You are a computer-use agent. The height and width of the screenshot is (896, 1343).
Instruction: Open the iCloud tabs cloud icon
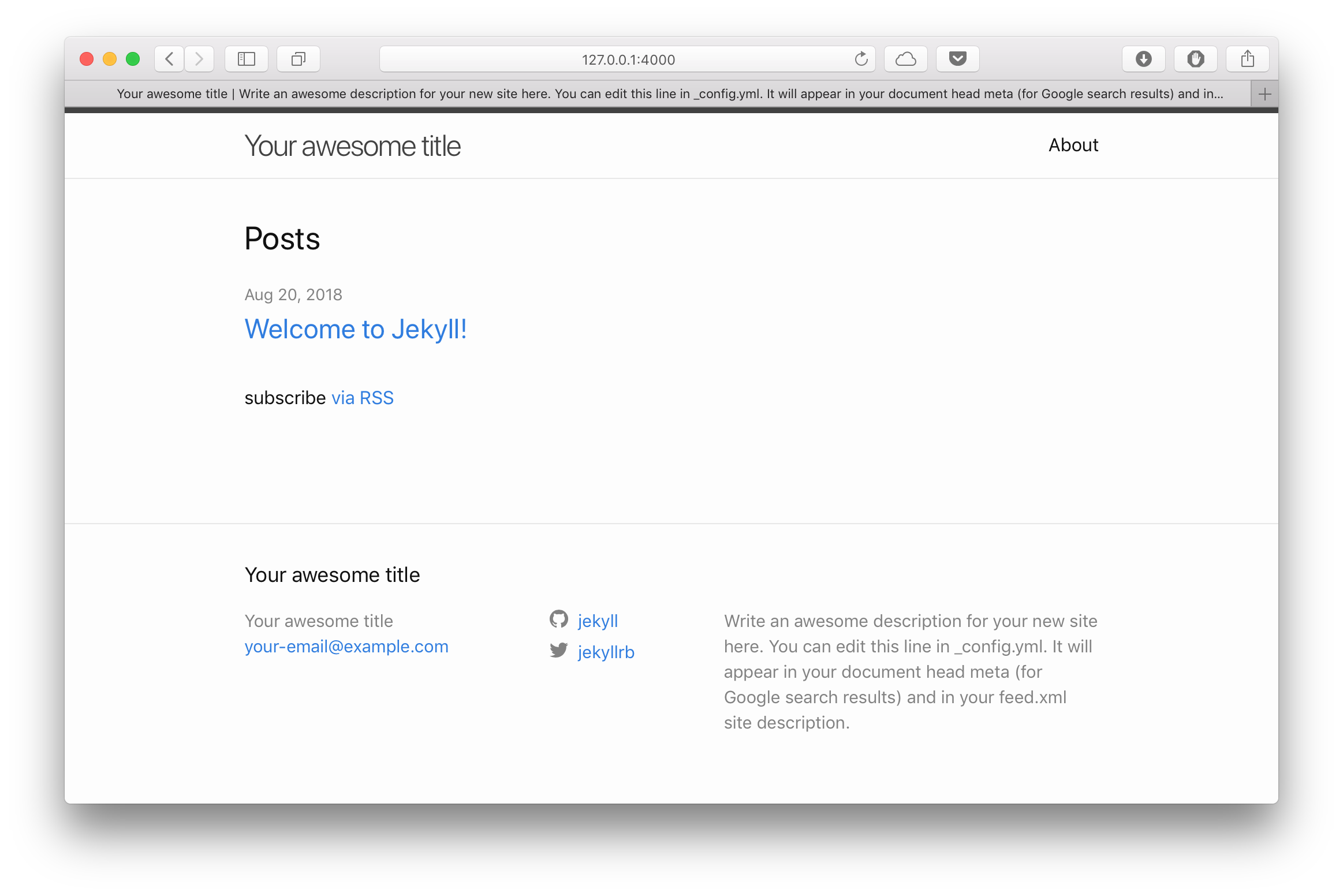pyautogui.click(x=906, y=59)
